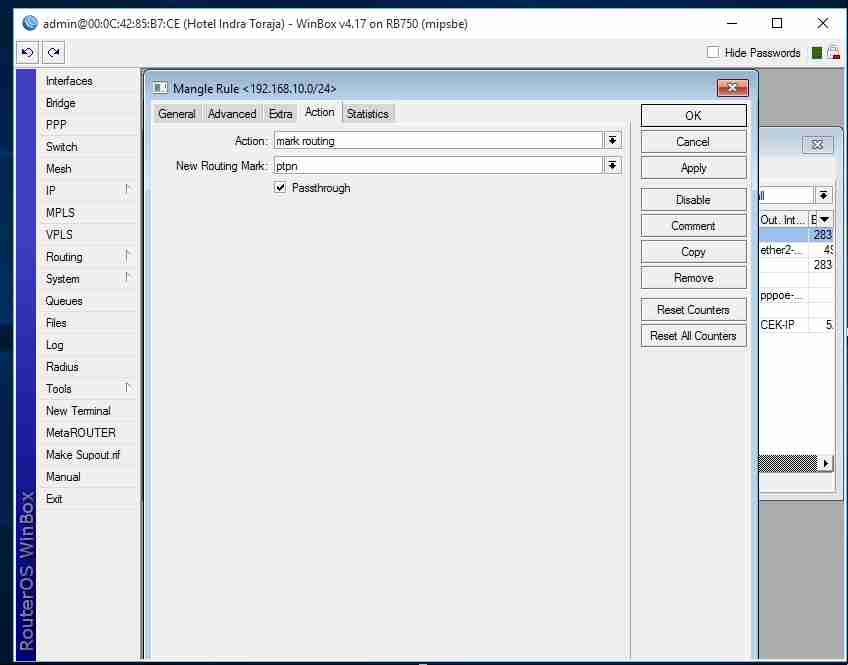The width and height of the screenshot is (848, 665).
Task: Click the Copy button
Action: coord(693,251)
